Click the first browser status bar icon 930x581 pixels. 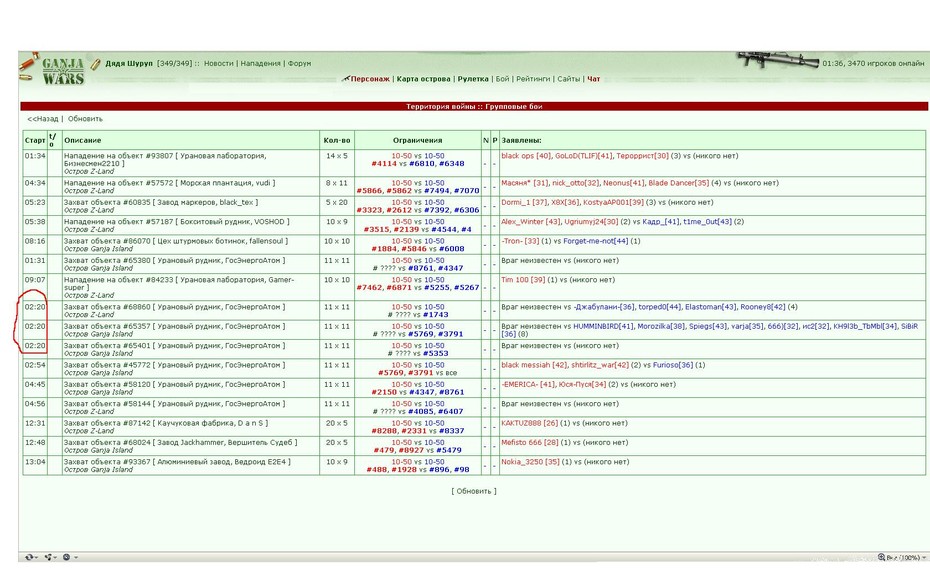tap(30, 557)
